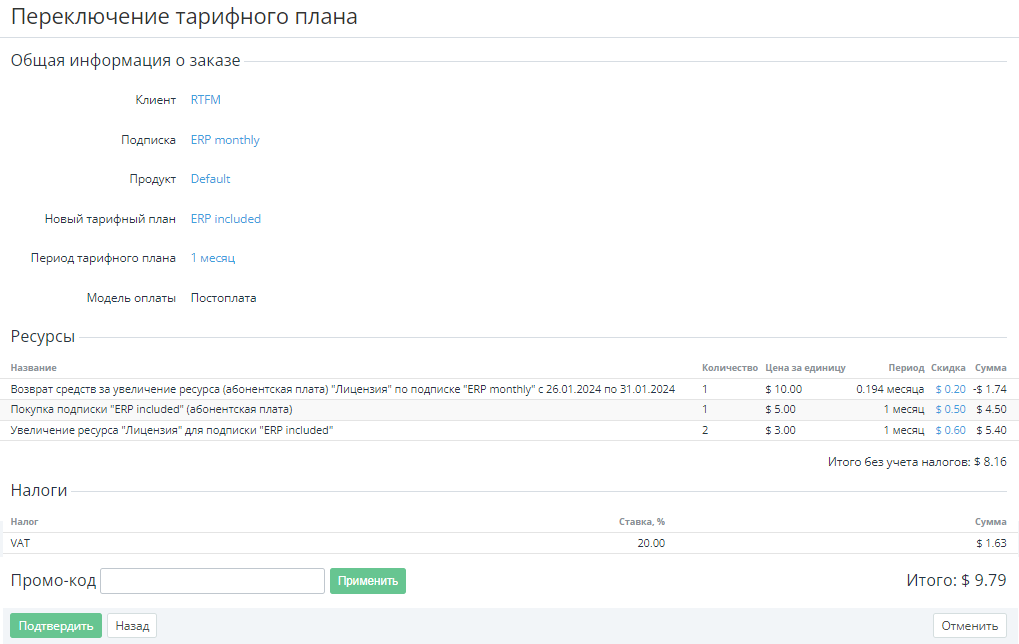Click the Цена за единицу column header

pyautogui.click(x=805, y=368)
